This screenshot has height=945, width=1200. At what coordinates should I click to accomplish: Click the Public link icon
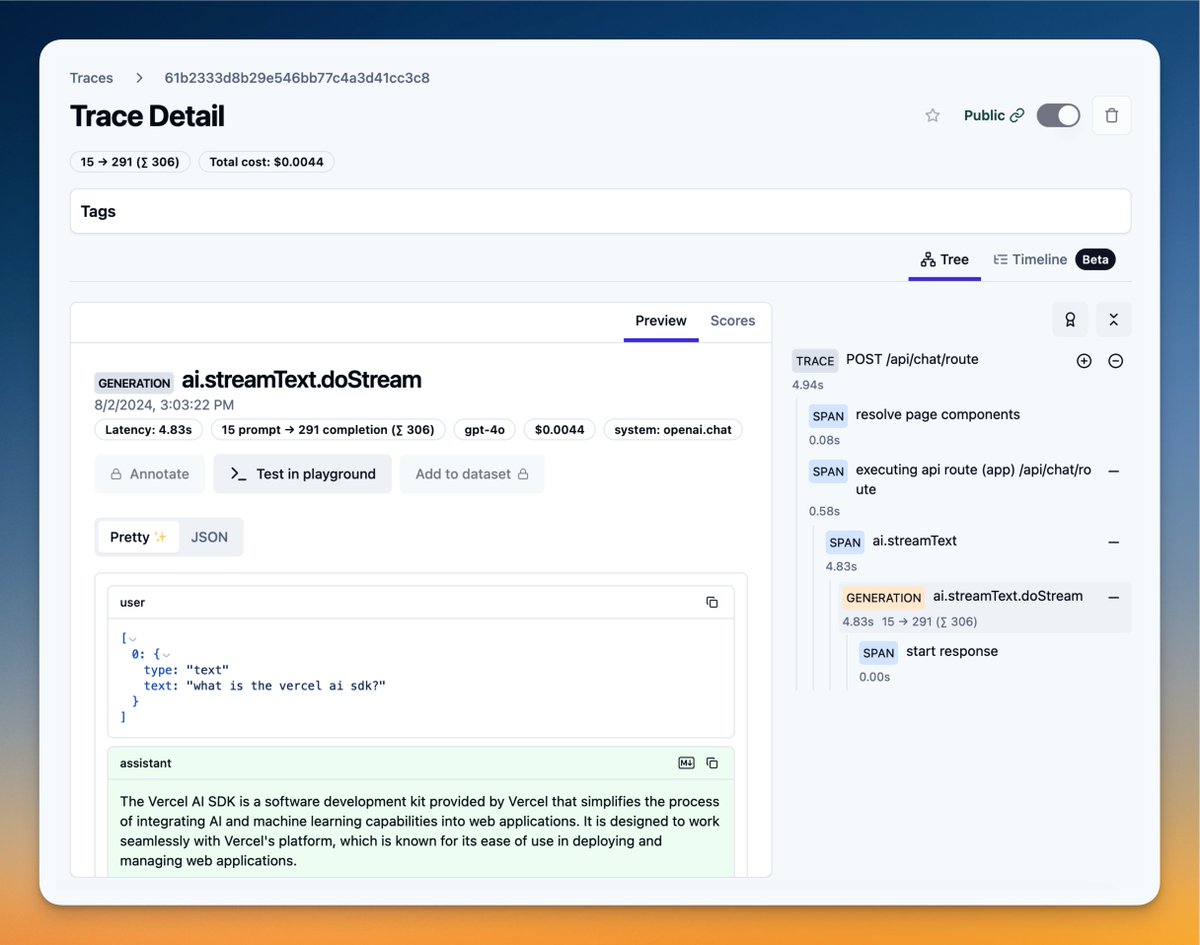(x=1017, y=115)
